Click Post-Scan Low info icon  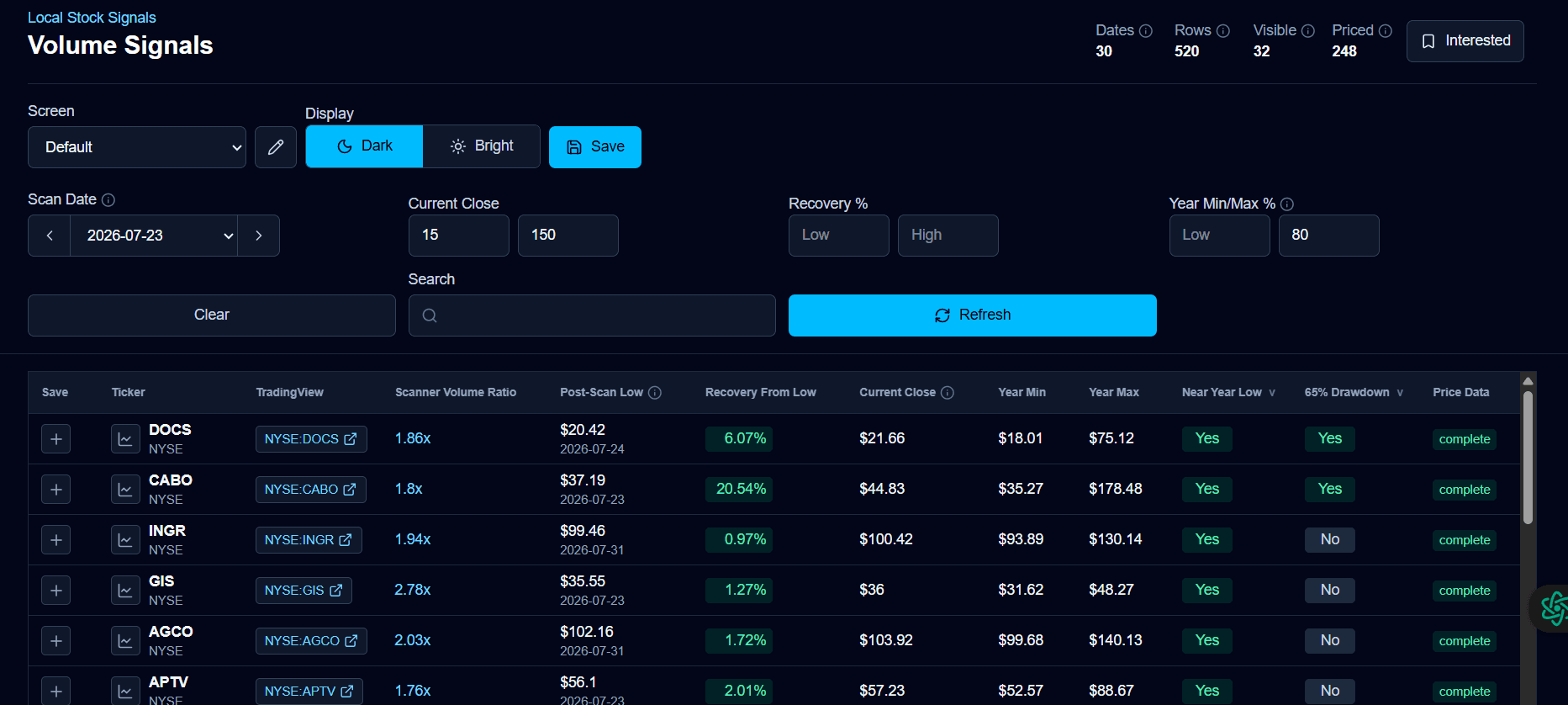click(655, 393)
